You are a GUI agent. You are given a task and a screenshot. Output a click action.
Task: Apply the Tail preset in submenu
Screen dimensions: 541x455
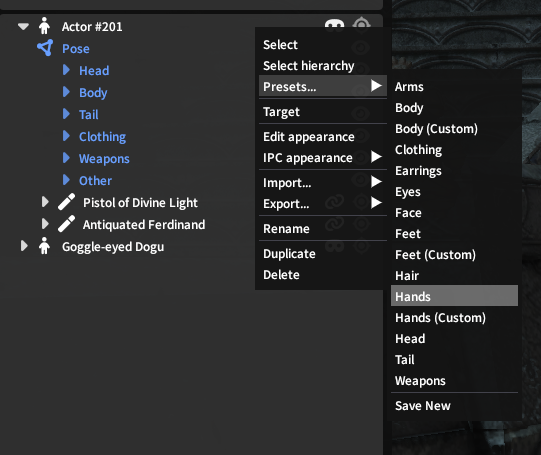tap(454, 360)
